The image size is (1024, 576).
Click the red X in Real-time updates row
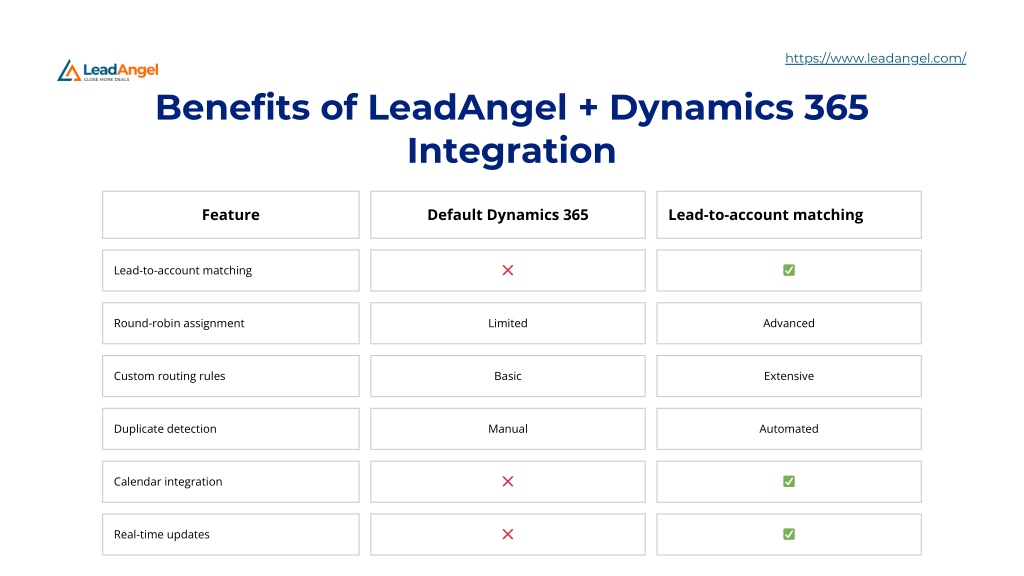pyautogui.click(x=507, y=534)
